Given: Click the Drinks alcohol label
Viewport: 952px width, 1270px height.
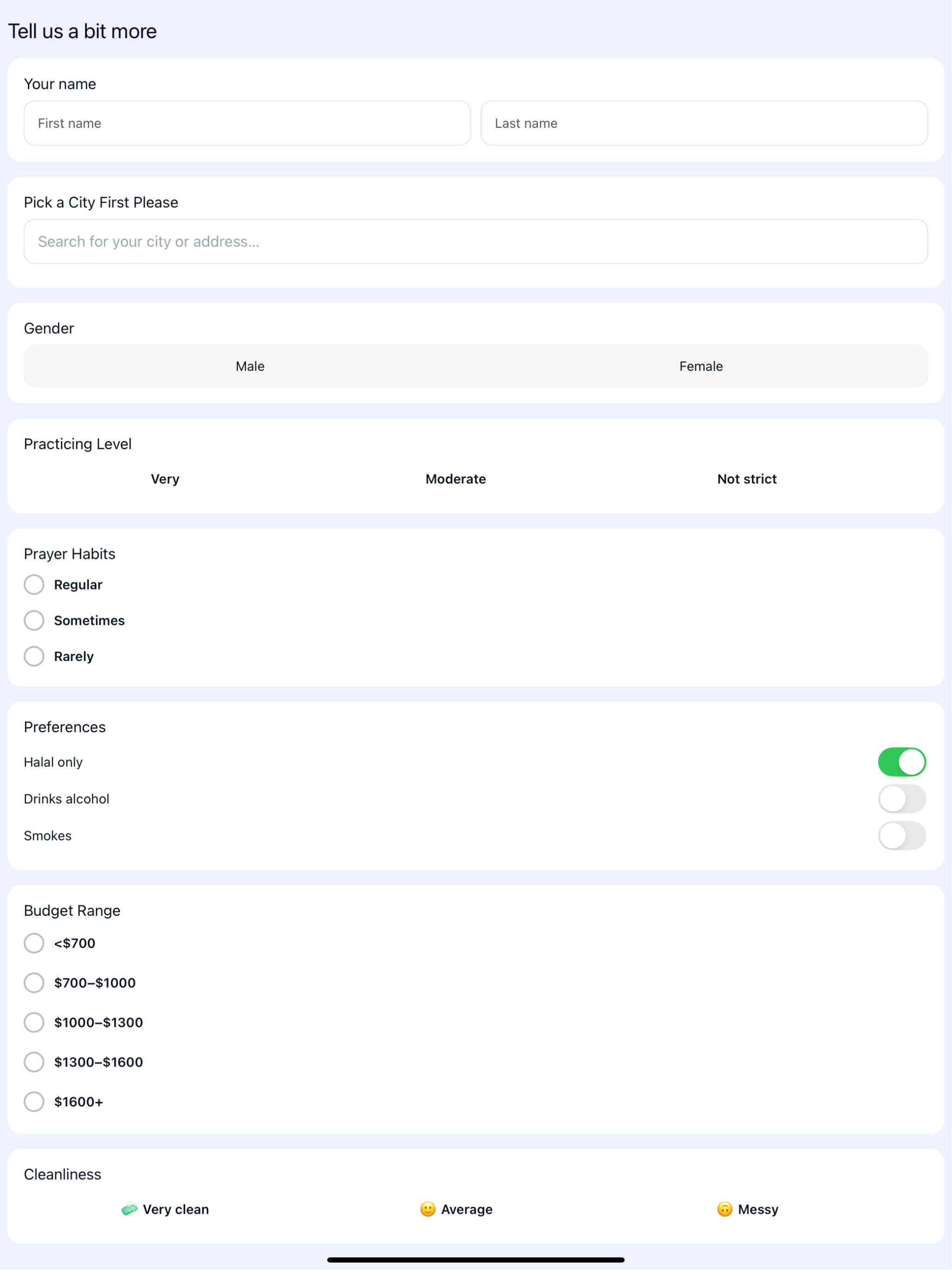Looking at the screenshot, I should tap(66, 799).
